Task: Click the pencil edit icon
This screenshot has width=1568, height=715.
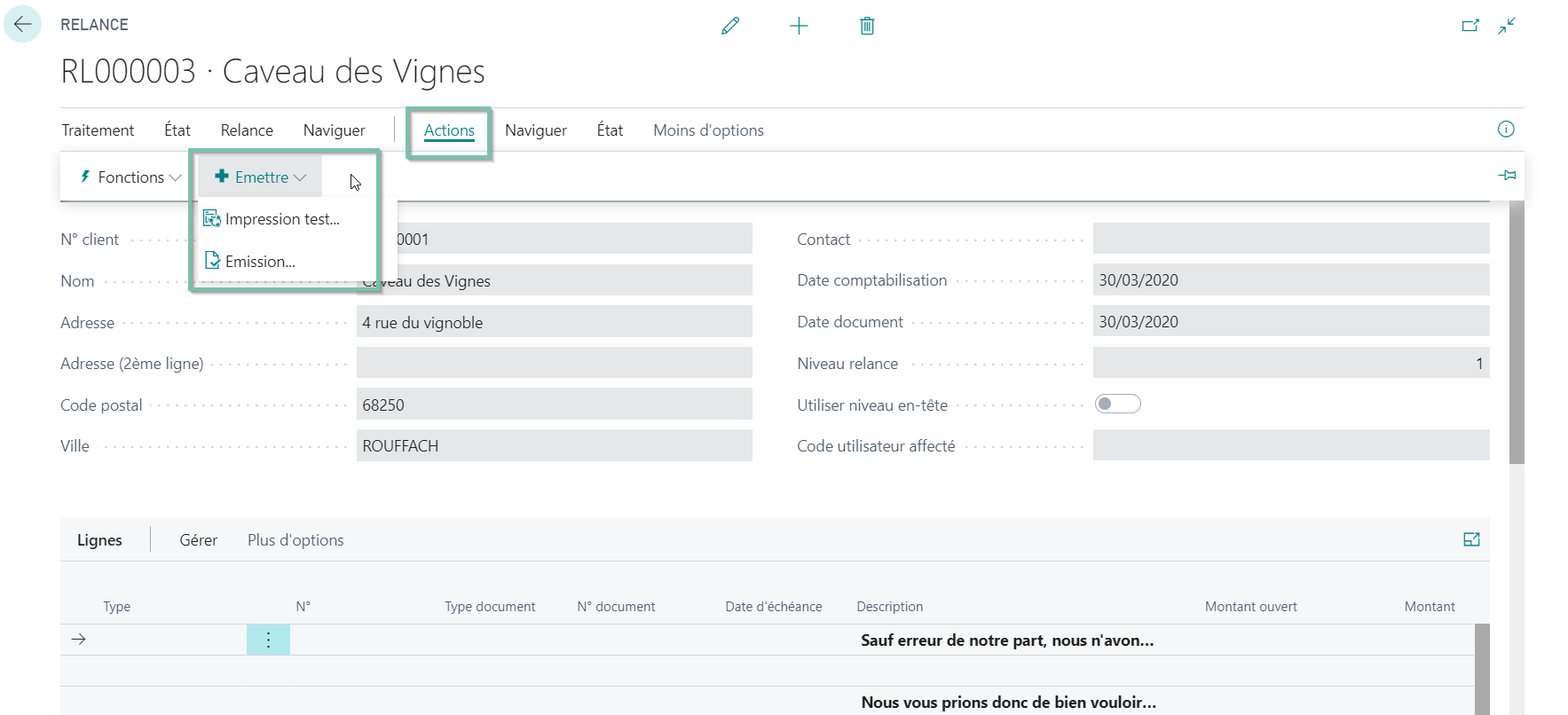Action: coord(730,26)
